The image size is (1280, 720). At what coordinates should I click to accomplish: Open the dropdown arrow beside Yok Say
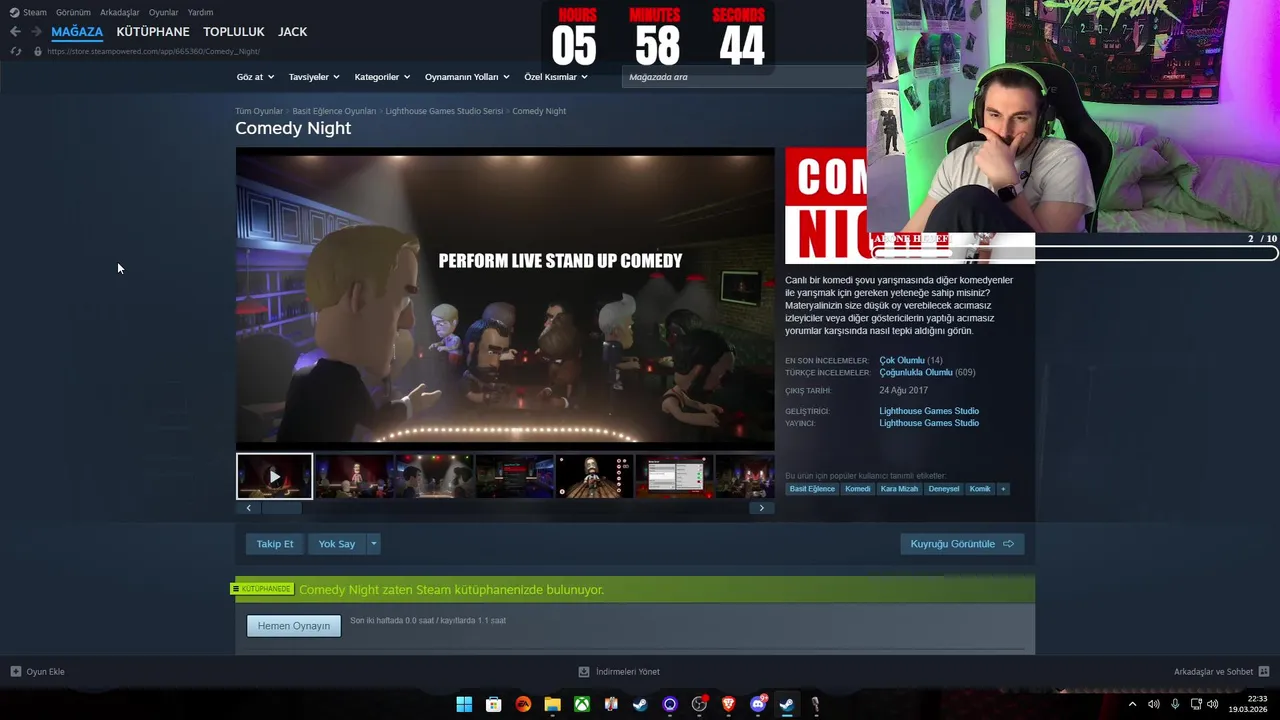click(374, 544)
